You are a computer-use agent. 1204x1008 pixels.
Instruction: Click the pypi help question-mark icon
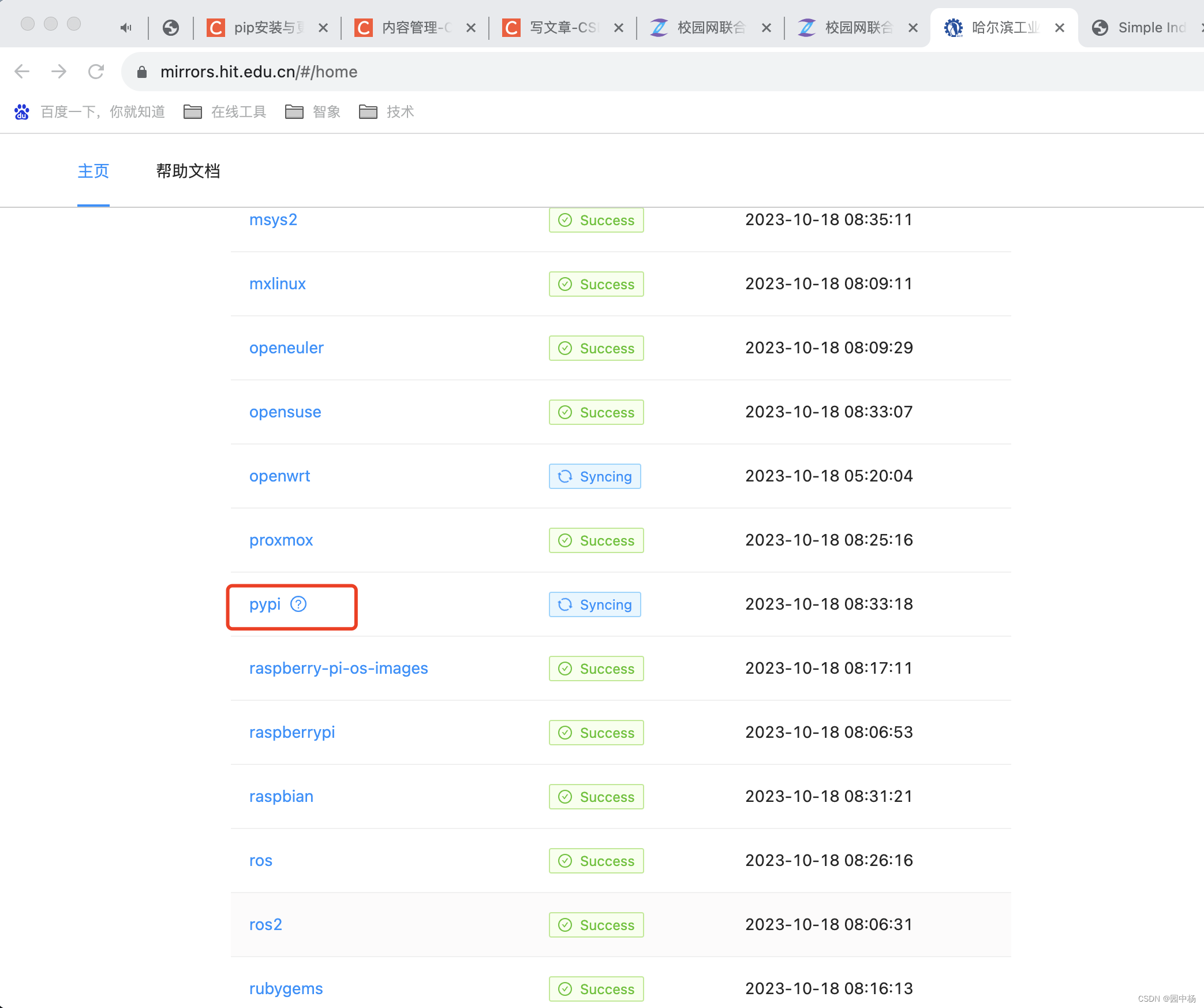tap(298, 604)
